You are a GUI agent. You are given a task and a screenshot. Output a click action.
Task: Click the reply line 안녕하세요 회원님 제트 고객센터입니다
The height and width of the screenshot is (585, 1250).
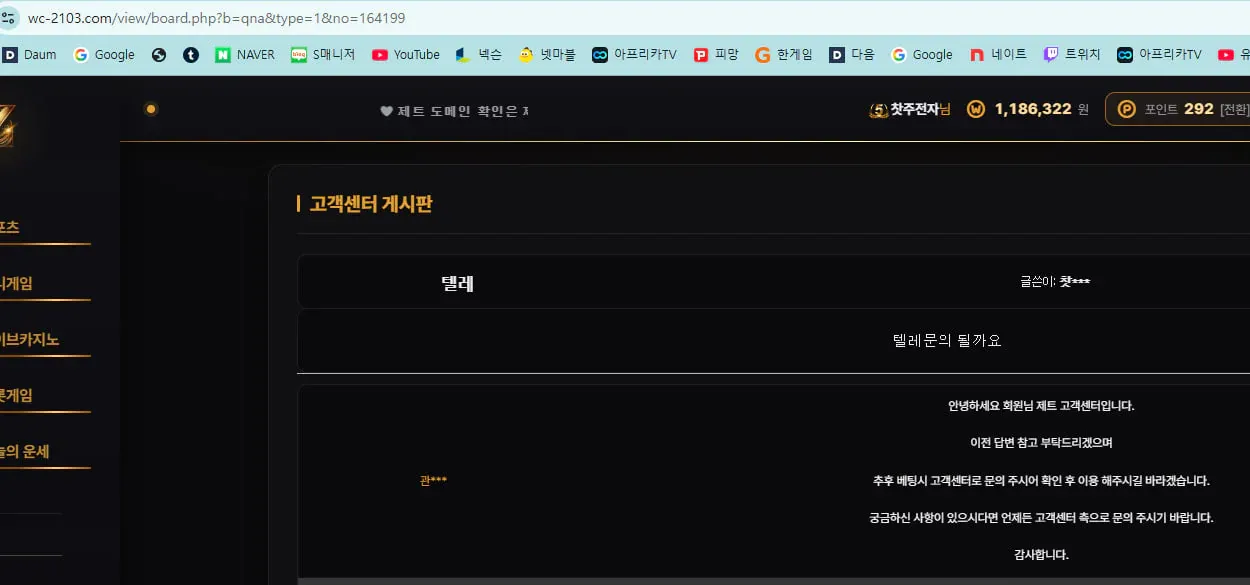click(x=1041, y=406)
